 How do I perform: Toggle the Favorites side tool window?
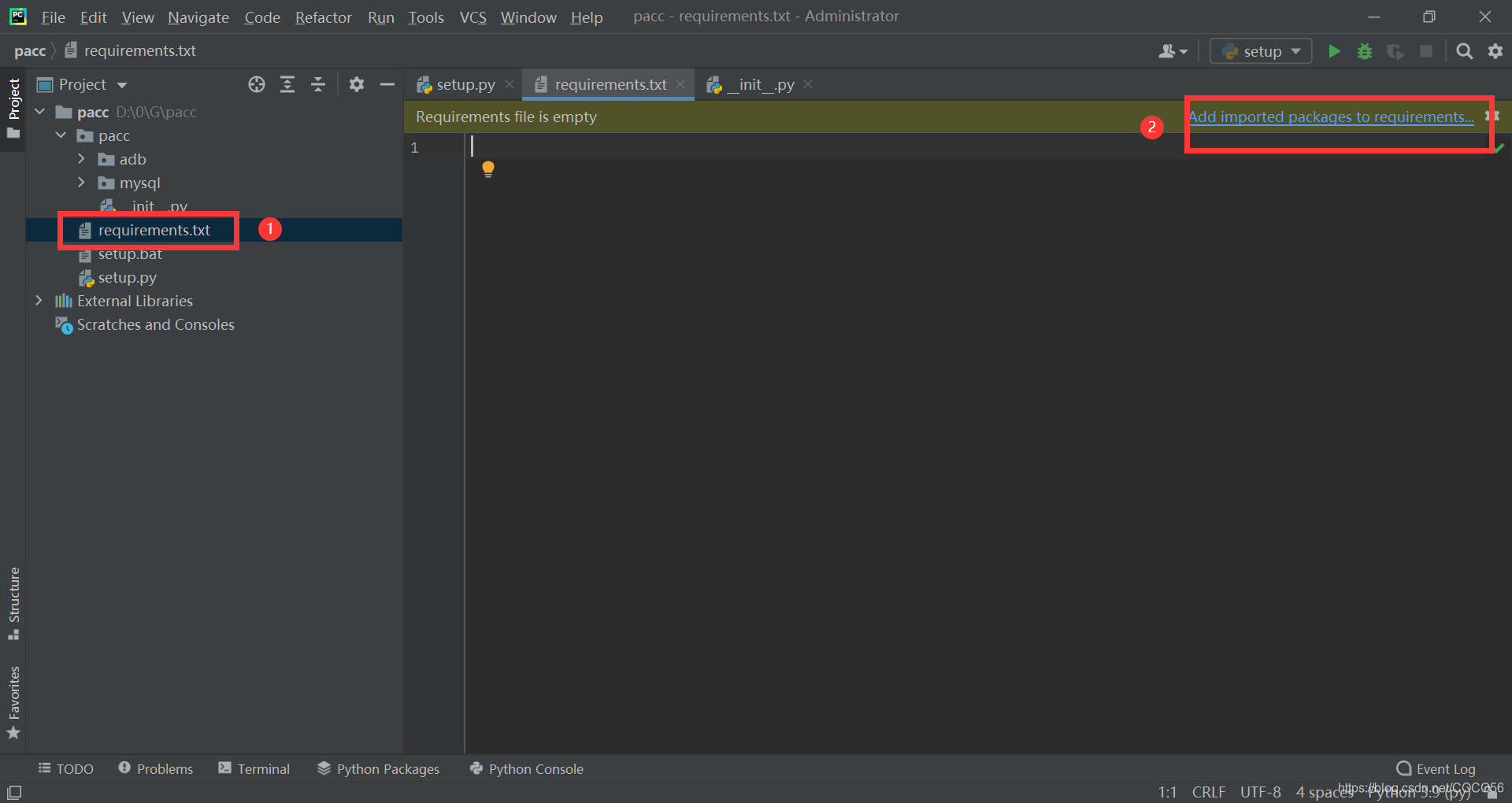13,702
